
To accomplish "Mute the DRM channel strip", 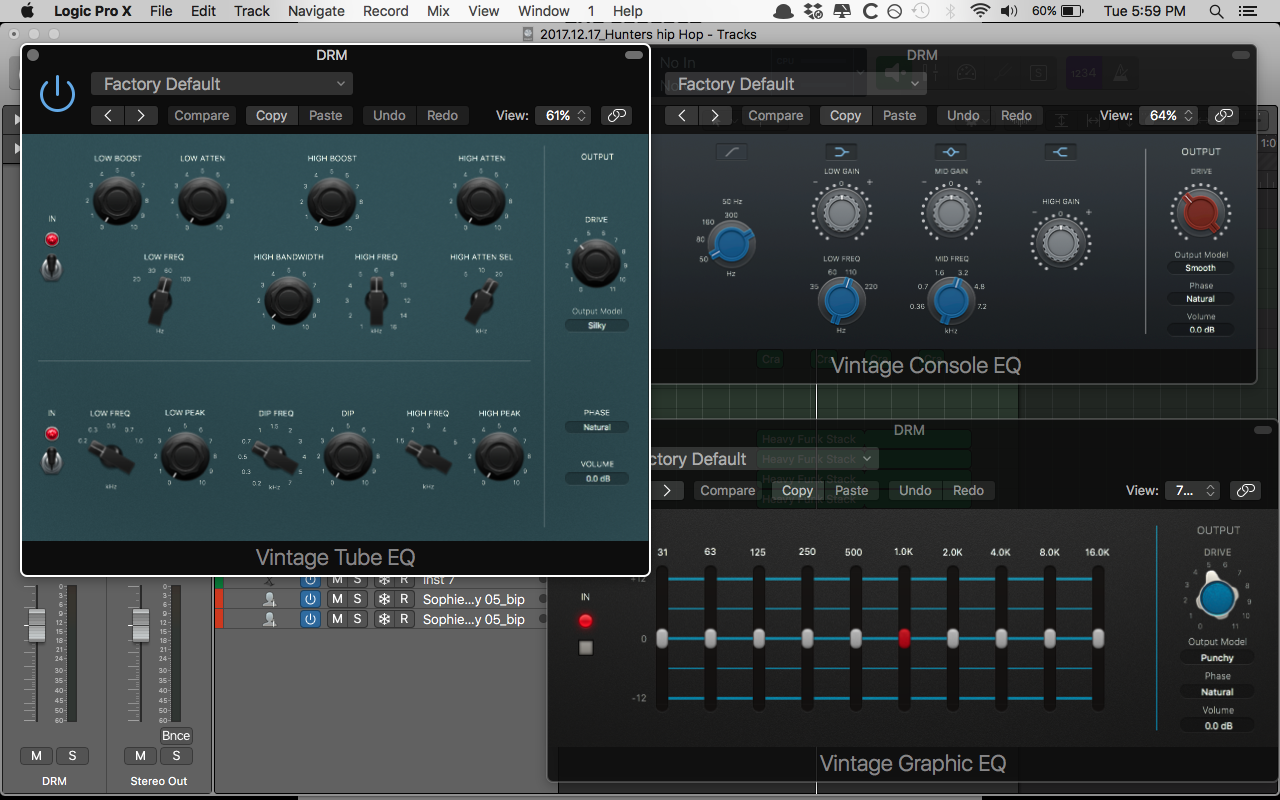I will 36,756.
